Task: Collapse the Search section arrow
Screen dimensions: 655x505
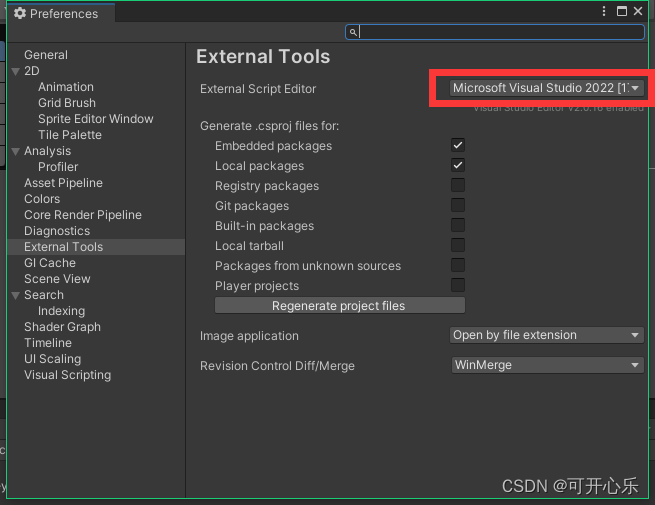Action: [15, 296]
